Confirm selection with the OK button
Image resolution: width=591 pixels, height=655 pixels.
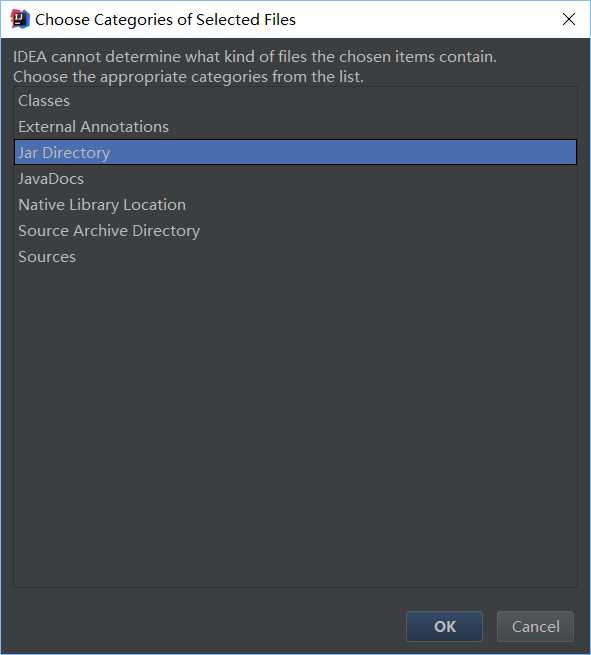click(x=444, y=626)
